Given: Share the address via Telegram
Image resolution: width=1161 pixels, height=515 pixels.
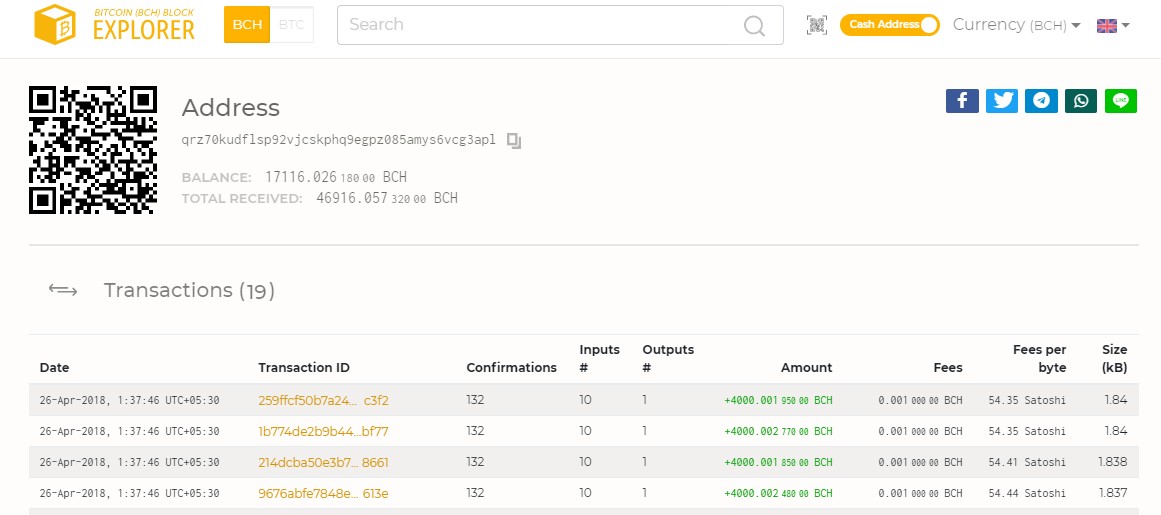Looking at the screenshot, I should (1041, 101).
